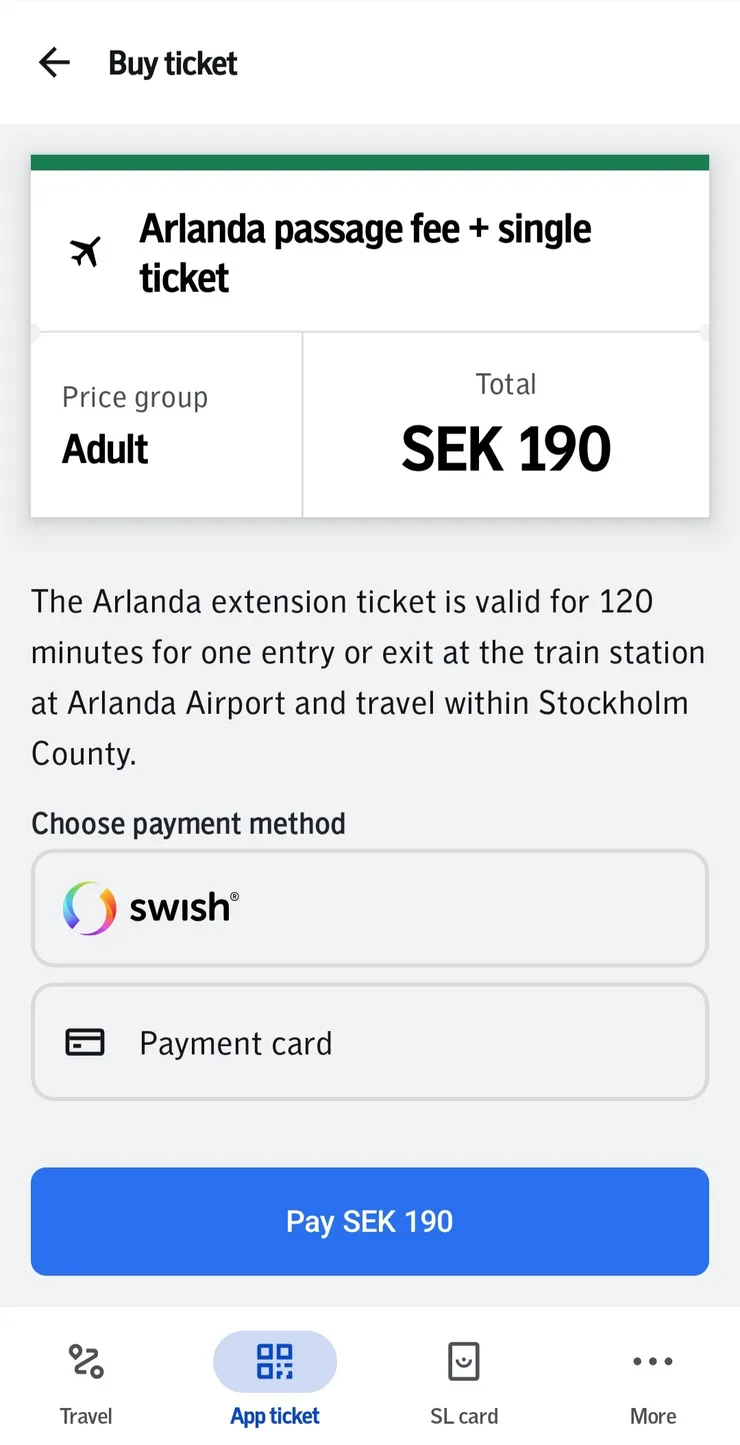740x1445 pixels.
Task: Tap the Adult price group cell
Action: pos(166,425)
